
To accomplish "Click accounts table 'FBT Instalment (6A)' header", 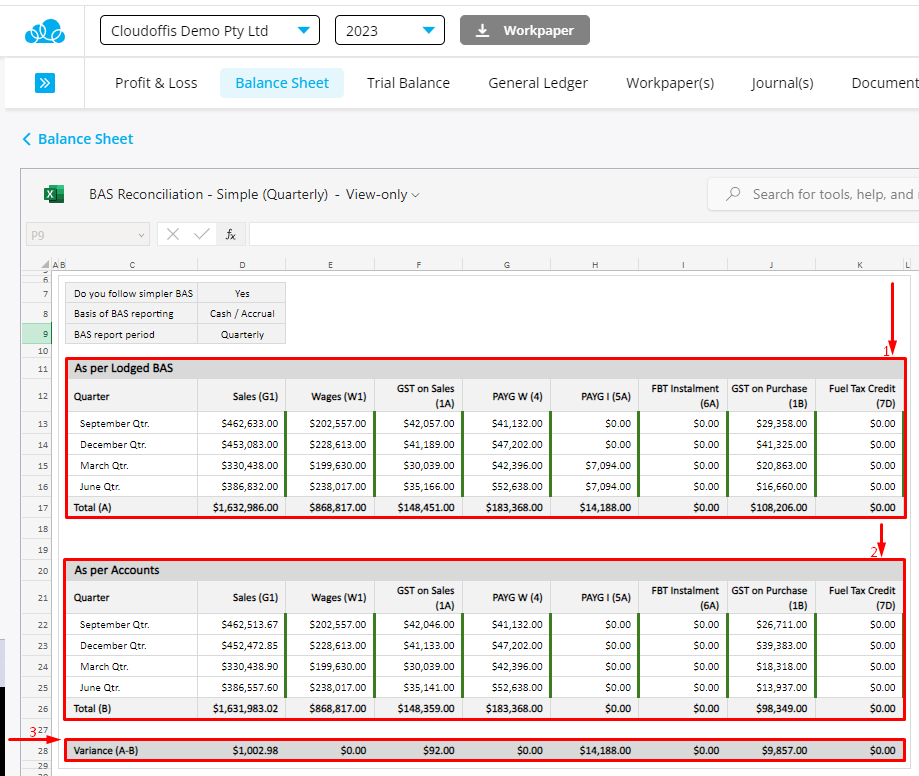I will [x=683, y=597].
